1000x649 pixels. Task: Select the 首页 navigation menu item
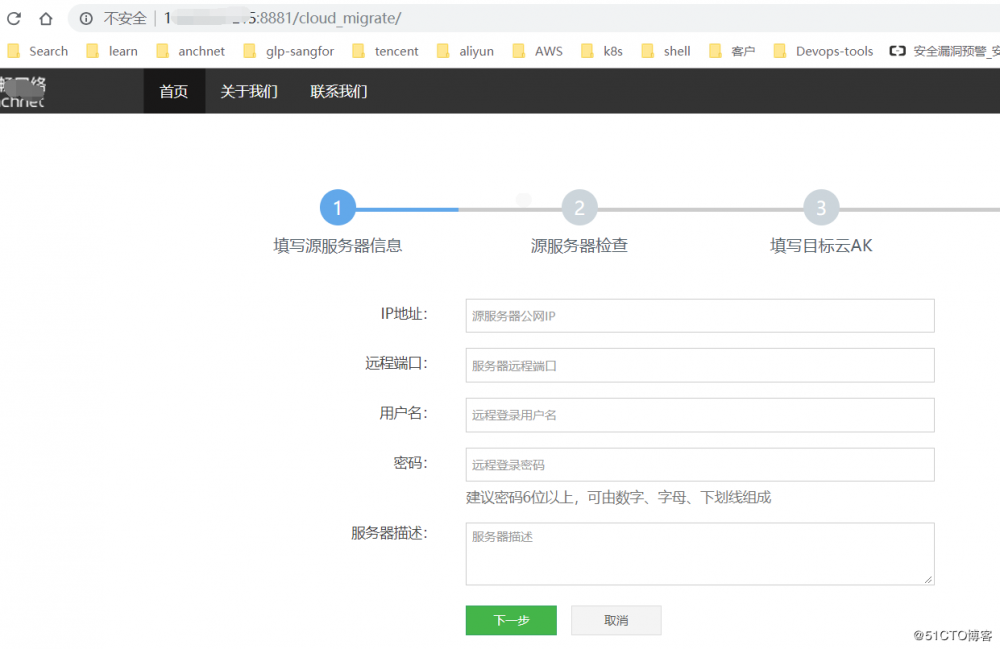coord(173,90)
